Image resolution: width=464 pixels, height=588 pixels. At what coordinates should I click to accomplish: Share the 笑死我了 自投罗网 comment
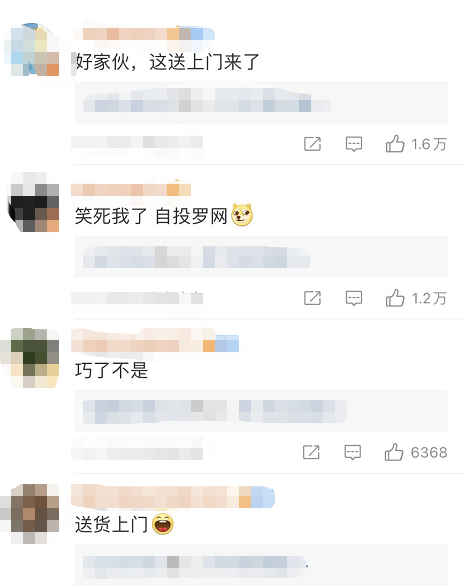[x=312, y=298]
